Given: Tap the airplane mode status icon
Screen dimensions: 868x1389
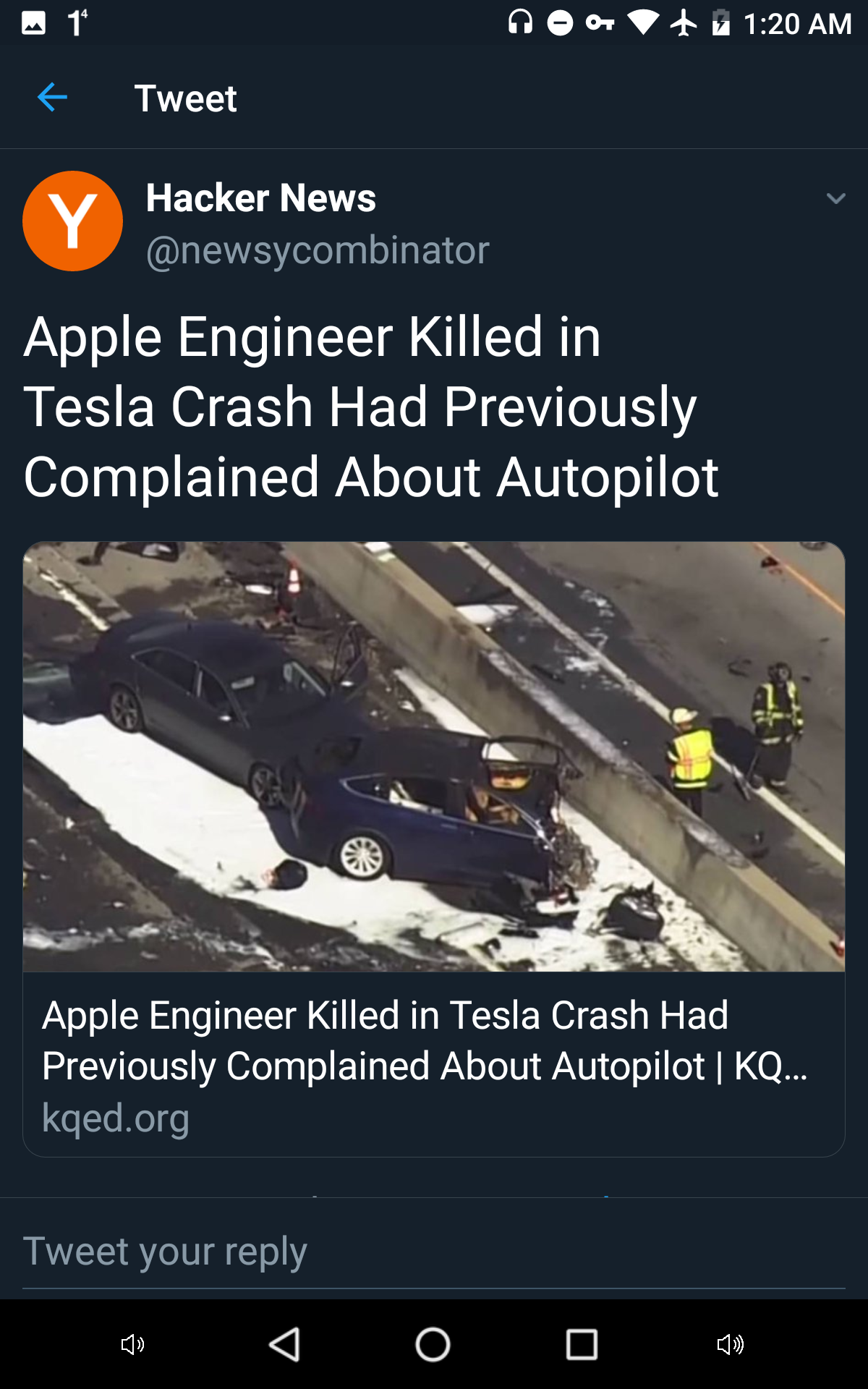Looking at the screenshot, I should click(x=684, y=23).
